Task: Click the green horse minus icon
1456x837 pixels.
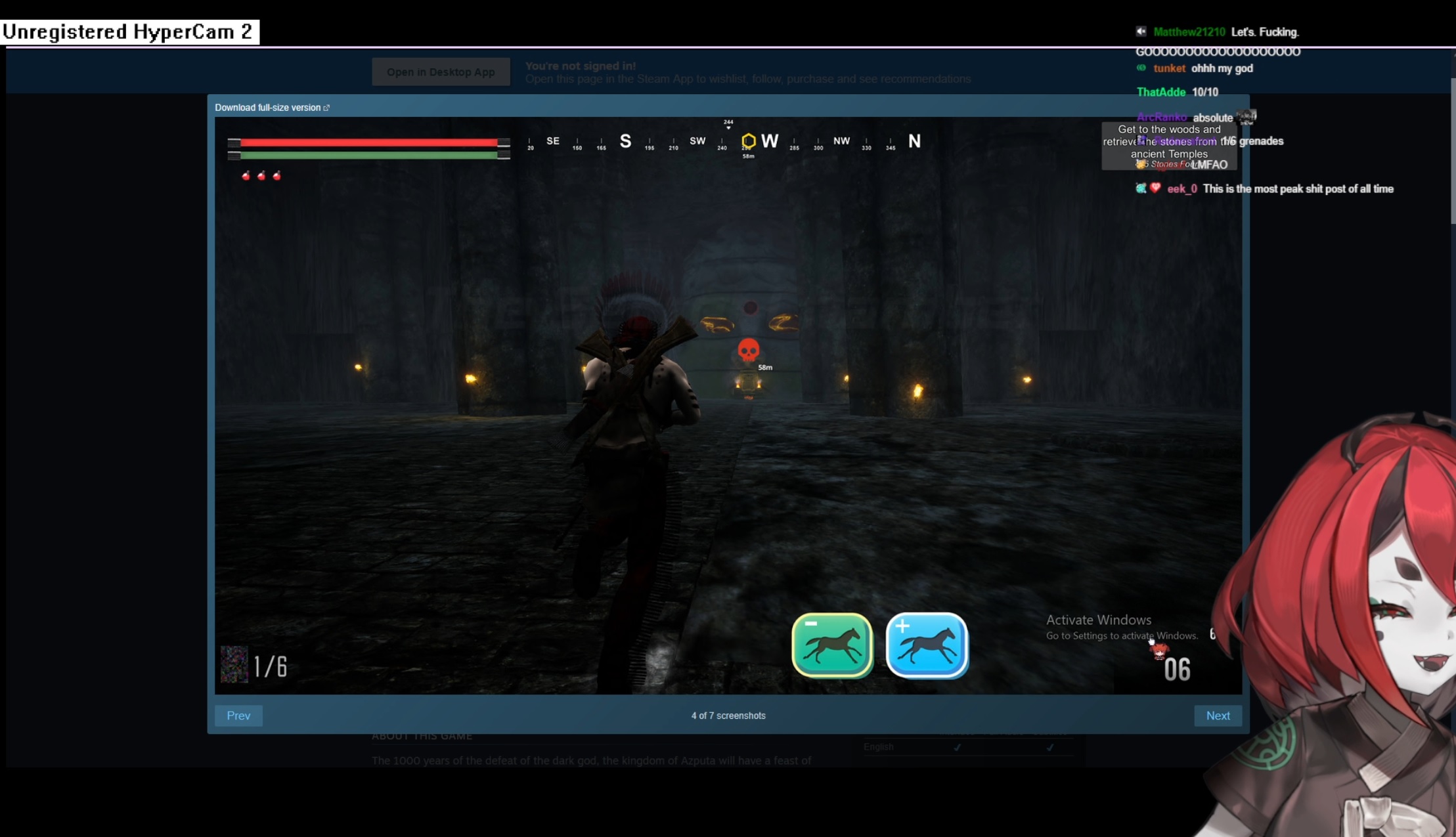Action: tap(832, 645)
